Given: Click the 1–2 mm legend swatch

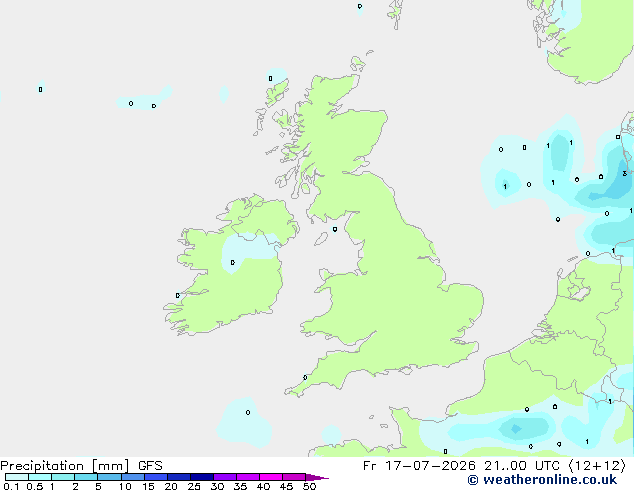Looking at the screenshot, I should (x=63, y=477).
